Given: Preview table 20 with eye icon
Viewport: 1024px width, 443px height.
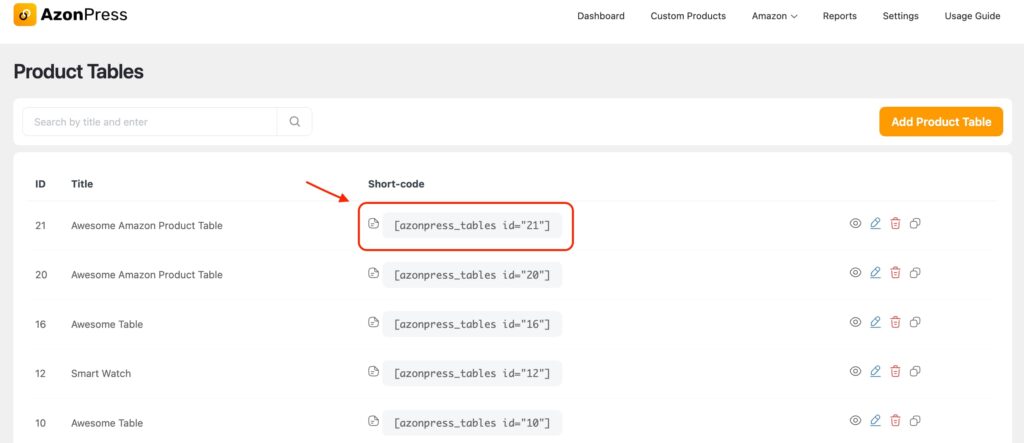Looking at the screenshot, I should click(855, 272).
